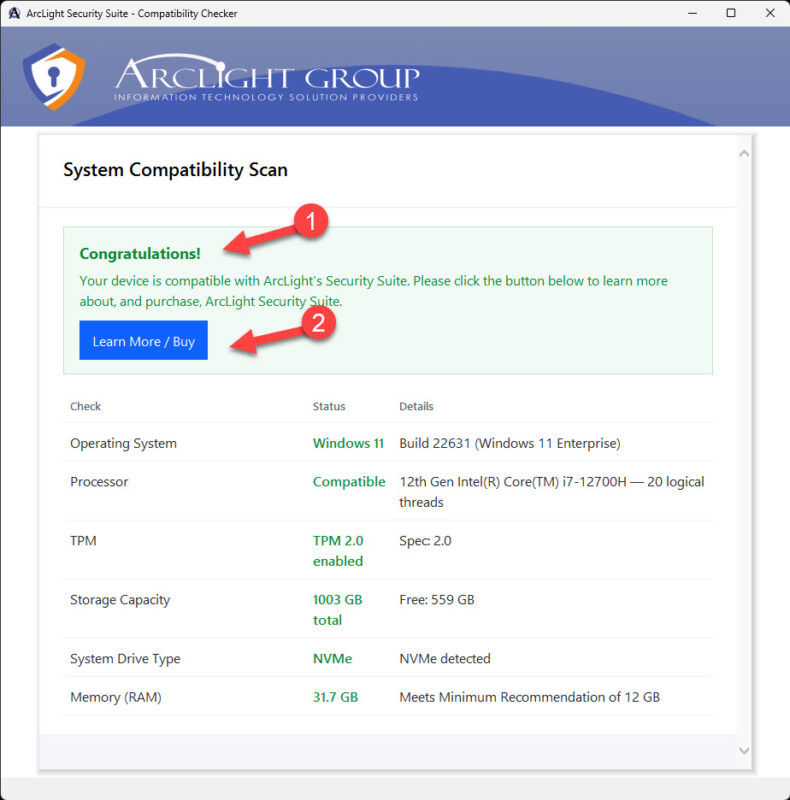
Task: Click the System Compatibility Scan heading
Action: (175, 170)
